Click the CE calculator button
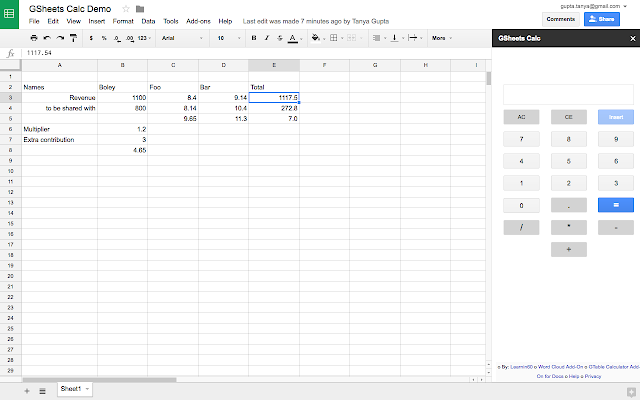640x400 pixels. [x=569, y=117]
